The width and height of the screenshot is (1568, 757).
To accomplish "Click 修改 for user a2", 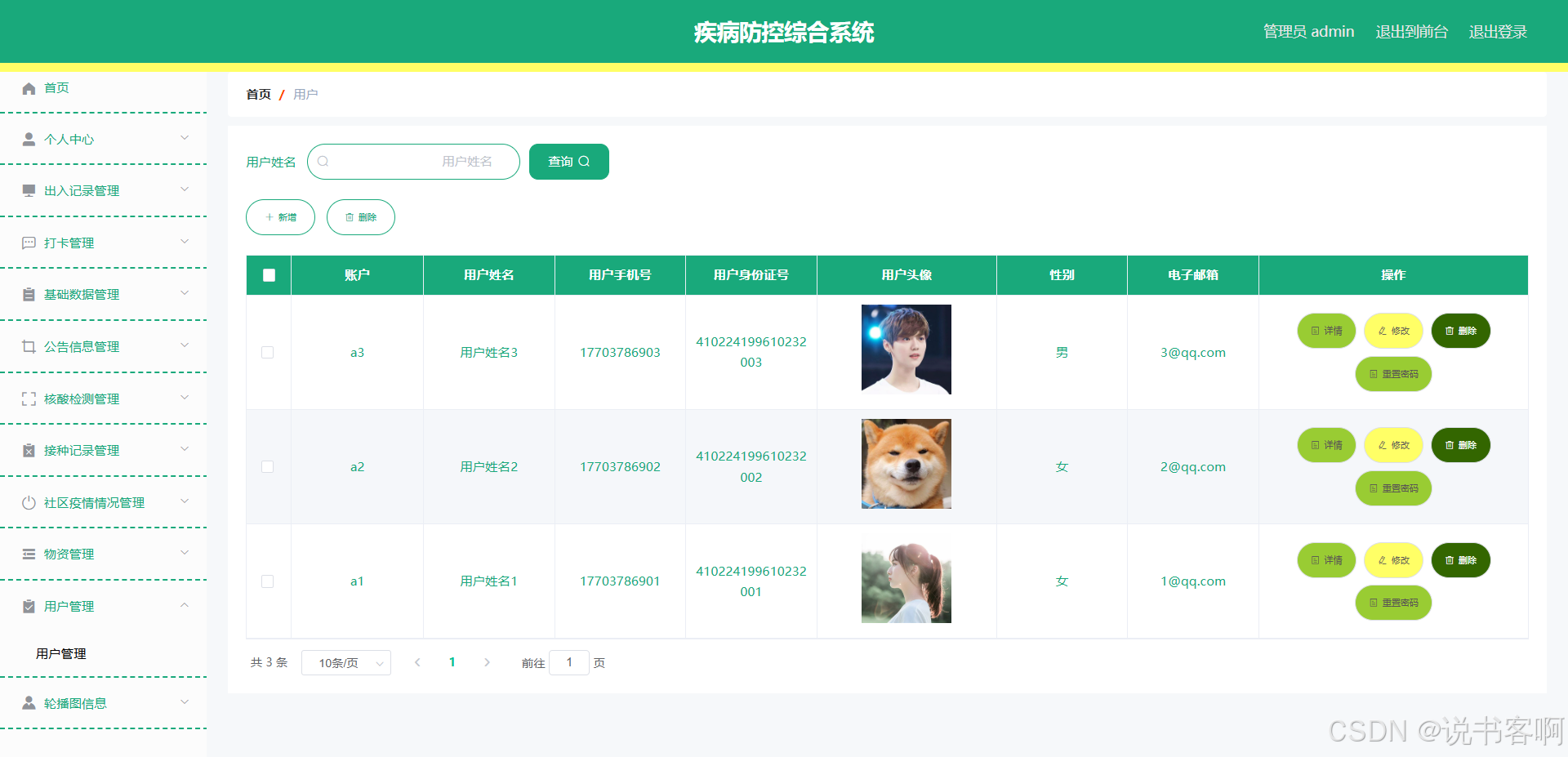I will pos(1393,445).
